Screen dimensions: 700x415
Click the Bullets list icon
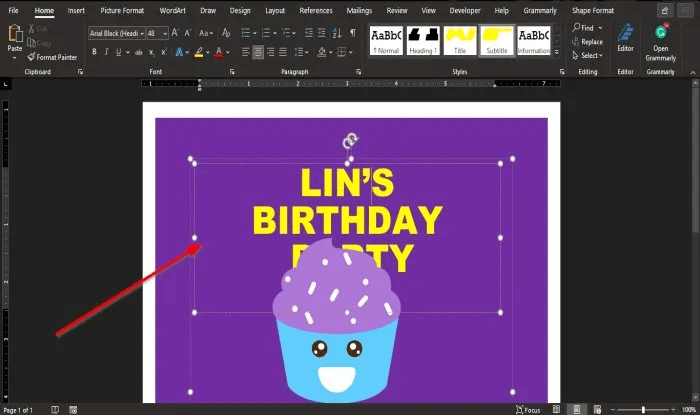pyautogui.click(x=246, y=33)
